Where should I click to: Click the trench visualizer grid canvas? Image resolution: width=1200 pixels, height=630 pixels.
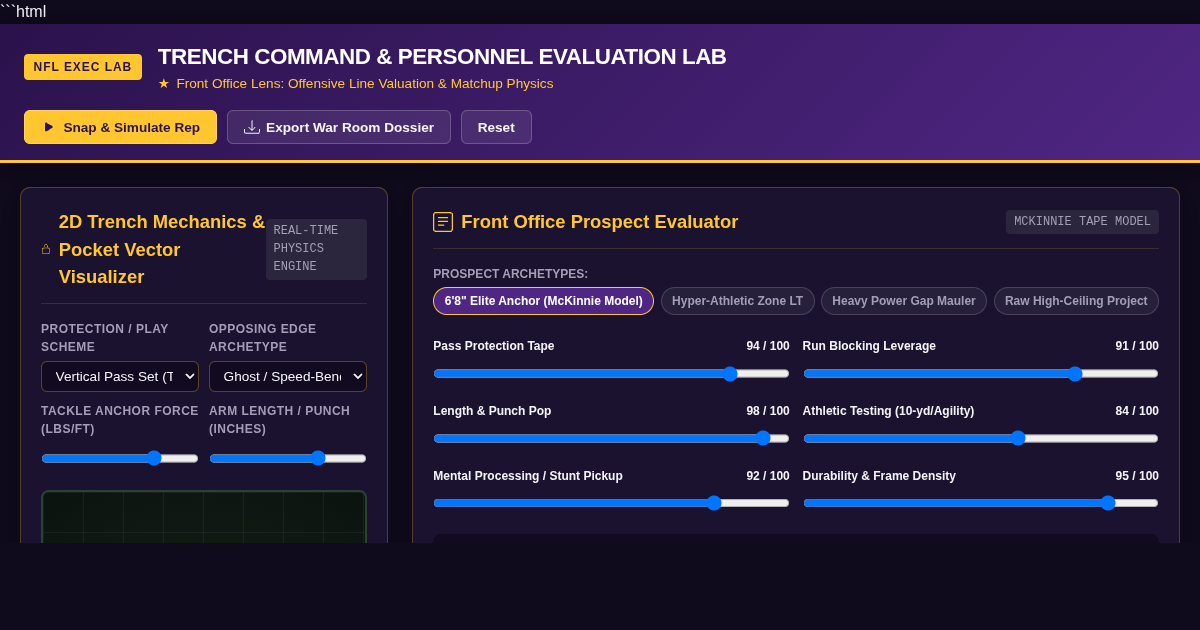tap(204, 517)
